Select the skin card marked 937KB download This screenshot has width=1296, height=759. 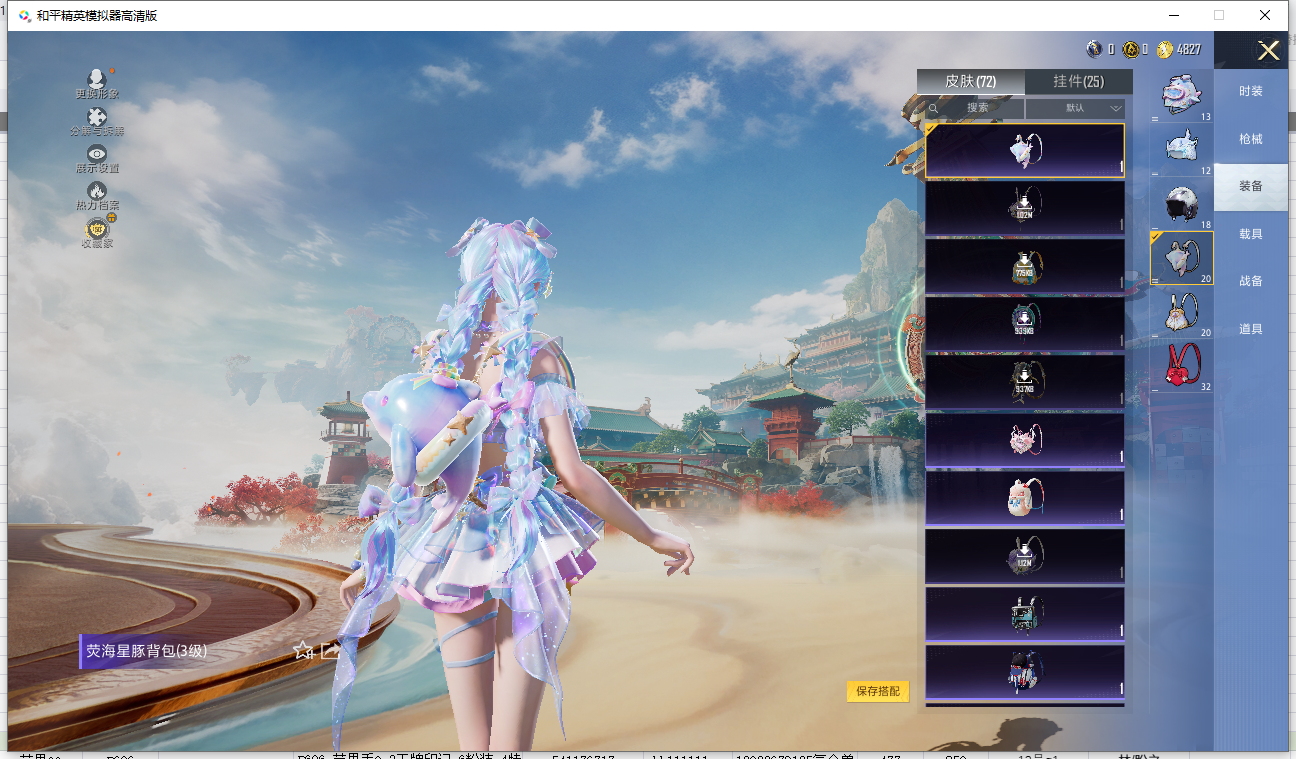point(1025,382)
